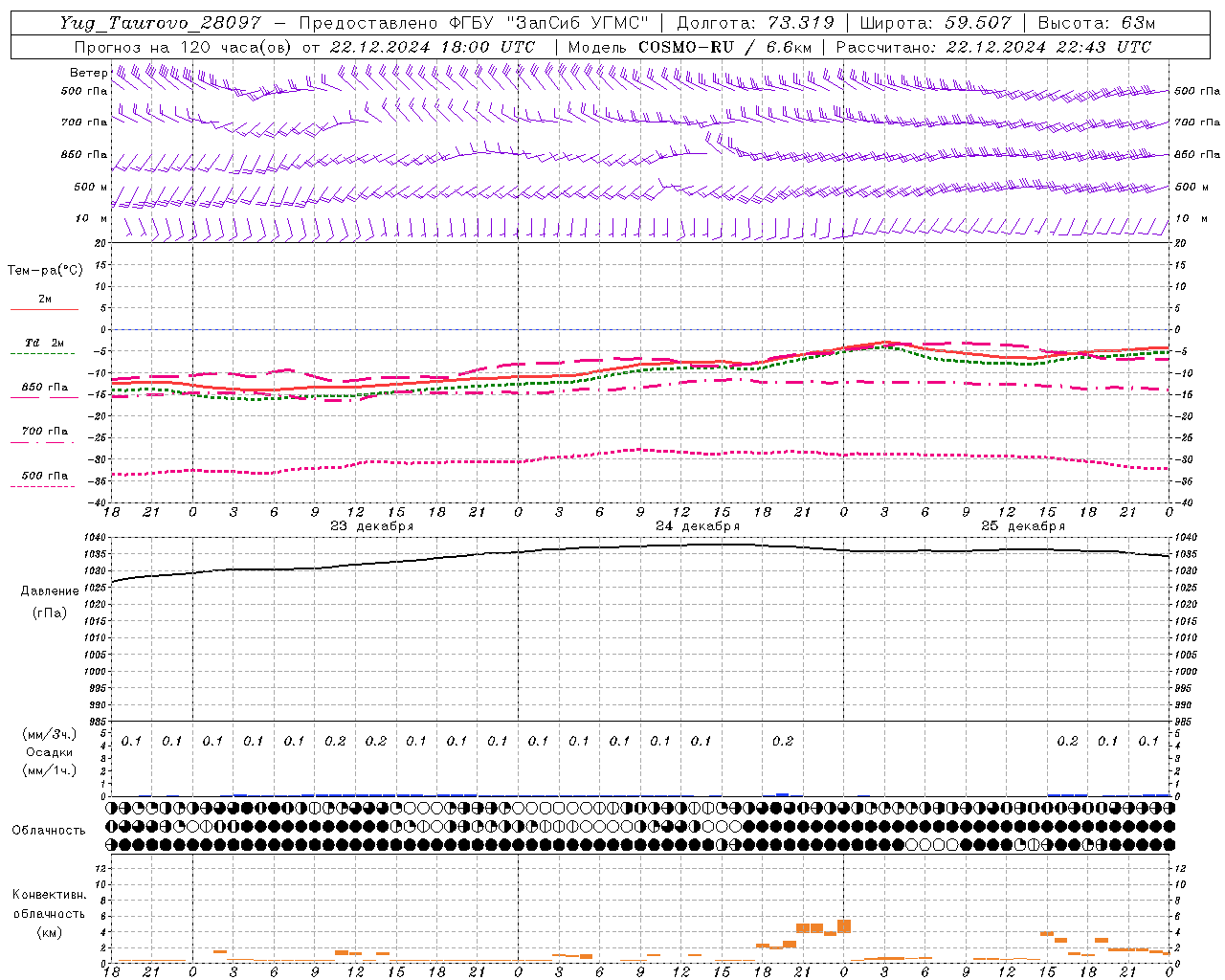This screenshot has height=980, width=1225.
Task: Click the station title Yug_Taurovo_28097
Action: pos(160,23)
